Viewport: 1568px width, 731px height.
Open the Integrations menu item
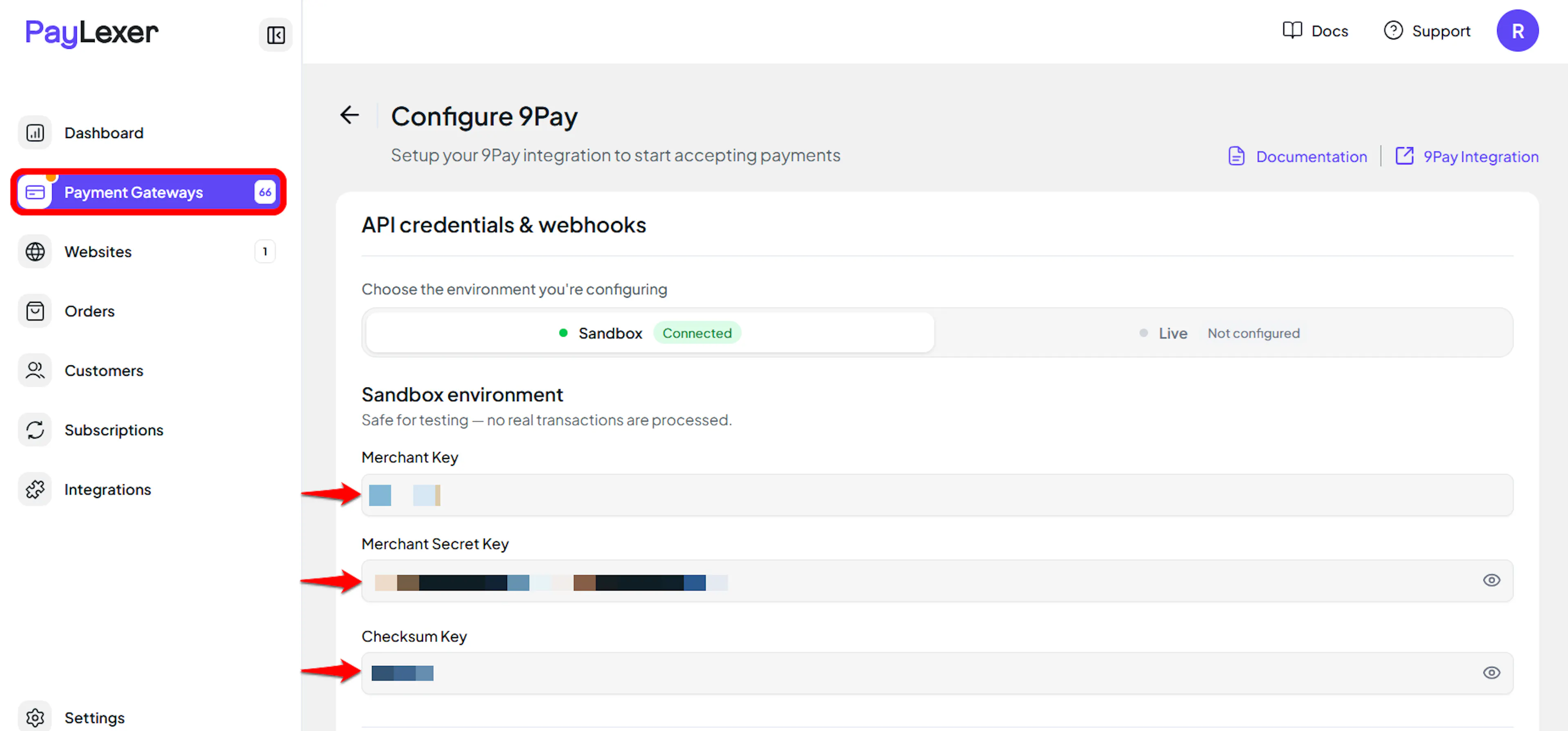149,489
